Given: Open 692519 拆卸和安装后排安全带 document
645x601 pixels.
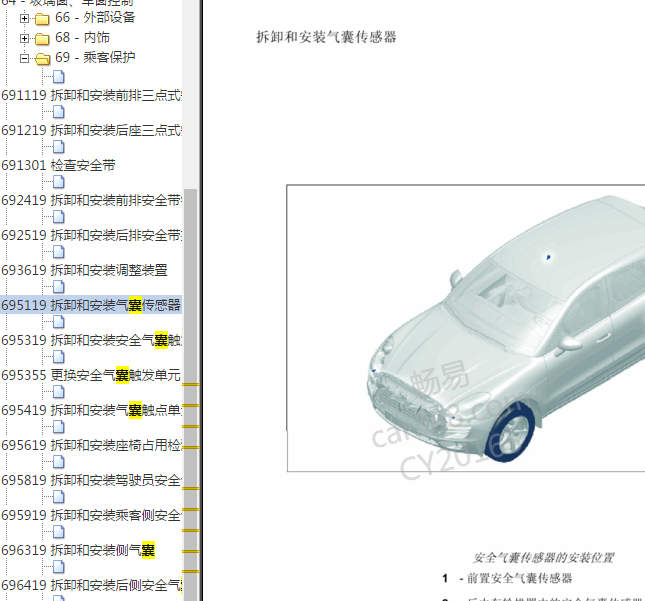Looking at the screenshot, I should pos(91,235).
